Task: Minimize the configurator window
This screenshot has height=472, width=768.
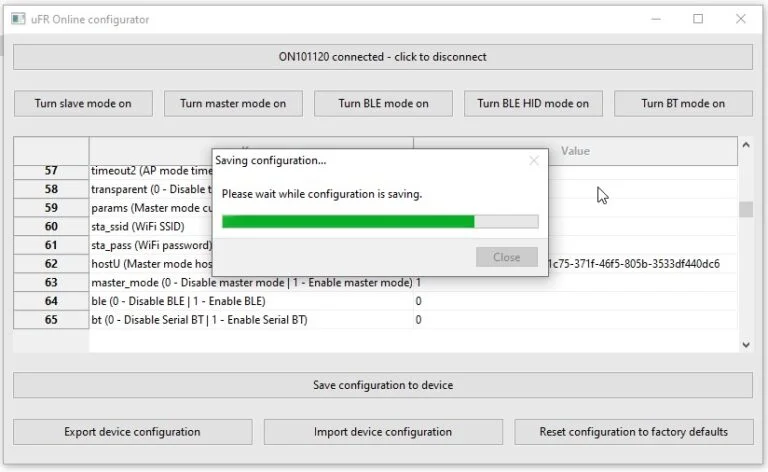Action: [656, 19]
